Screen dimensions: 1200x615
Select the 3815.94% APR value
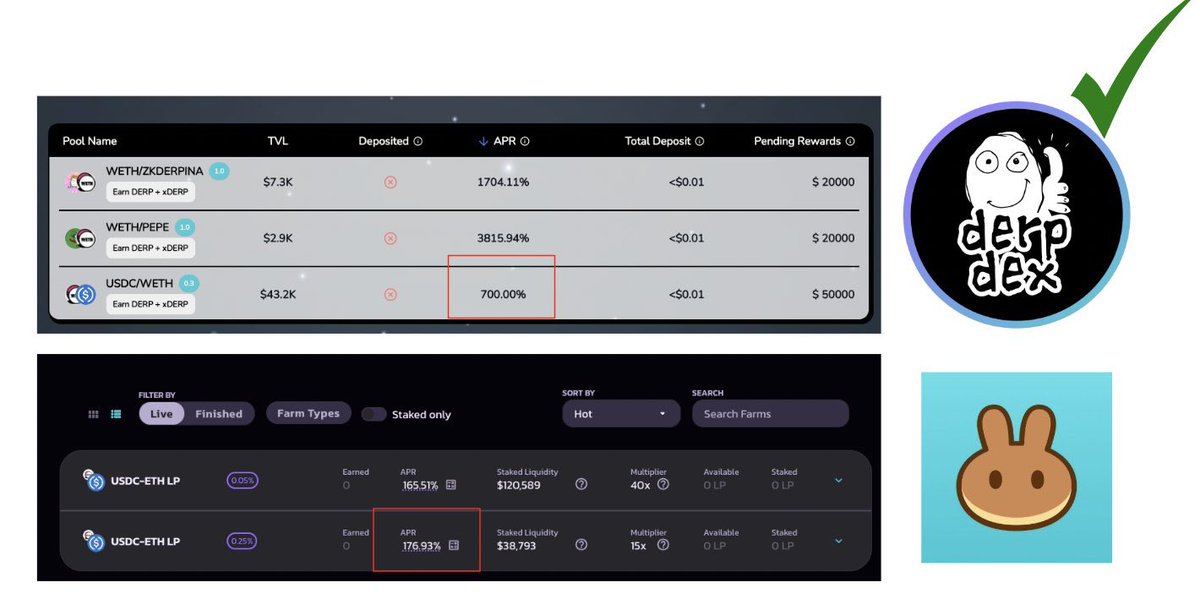(503, 238)
